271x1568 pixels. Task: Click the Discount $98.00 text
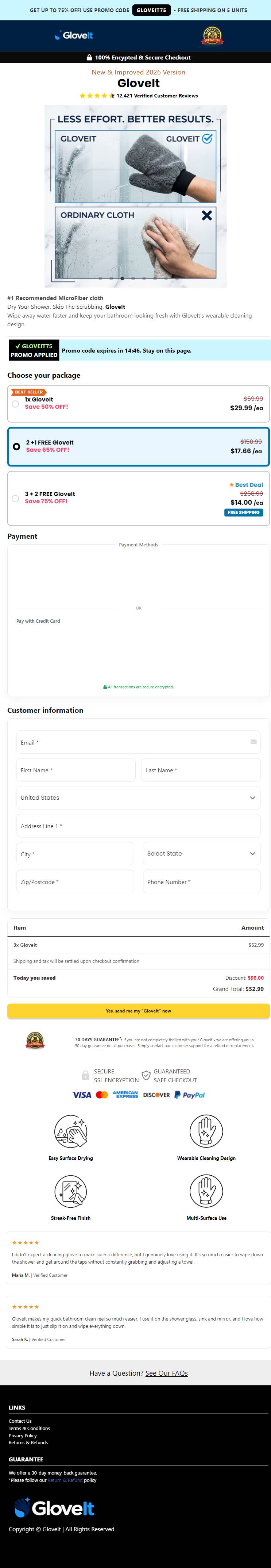244,977
